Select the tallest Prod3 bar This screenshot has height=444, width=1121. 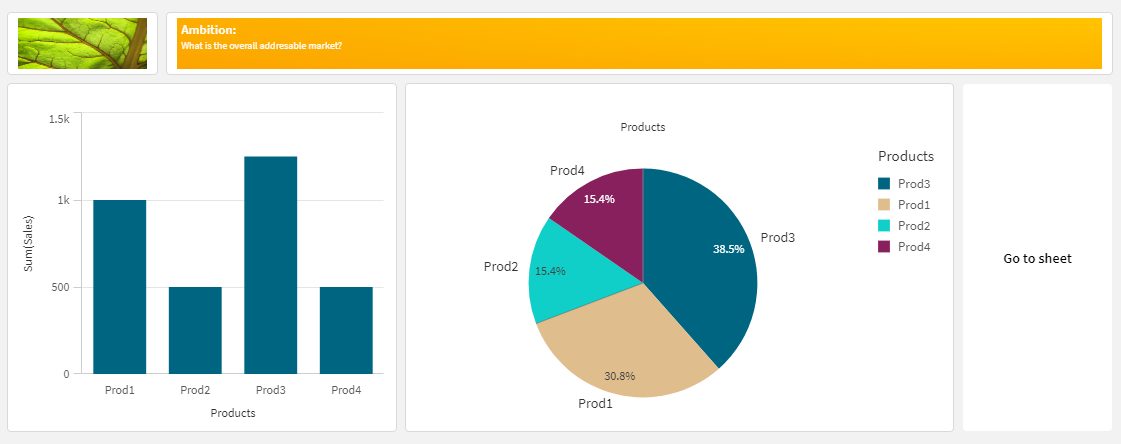click(x=270, y=265)
